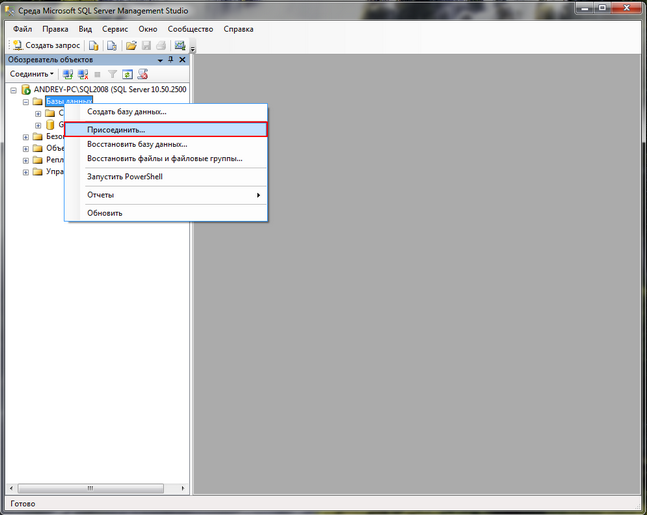This screenshot has height=515, width=647.
Task: Click the server icon with green arrow
Action: click(26, 90)
